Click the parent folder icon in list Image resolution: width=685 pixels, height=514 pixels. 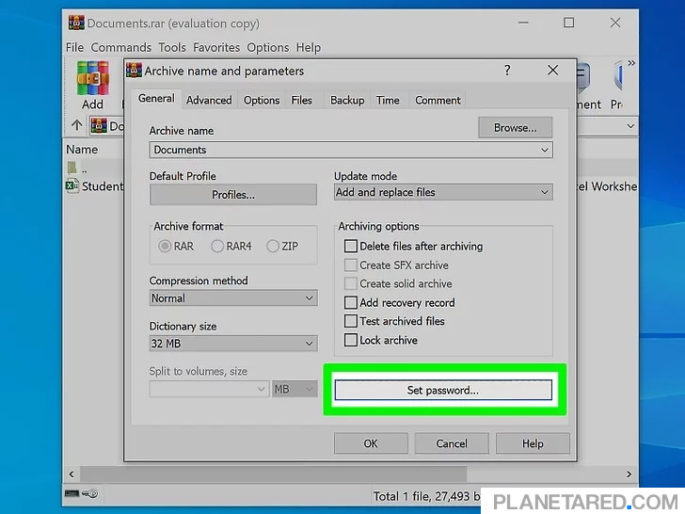point(72,168)
